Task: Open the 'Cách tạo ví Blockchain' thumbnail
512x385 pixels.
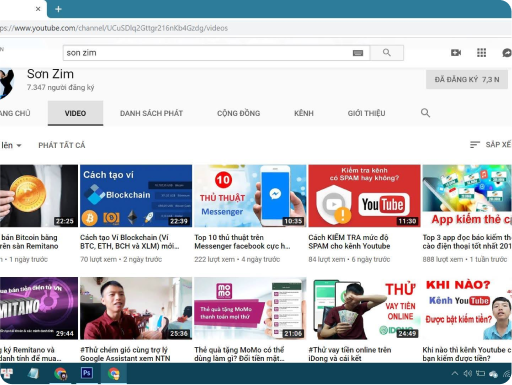Action: [136, 196]
